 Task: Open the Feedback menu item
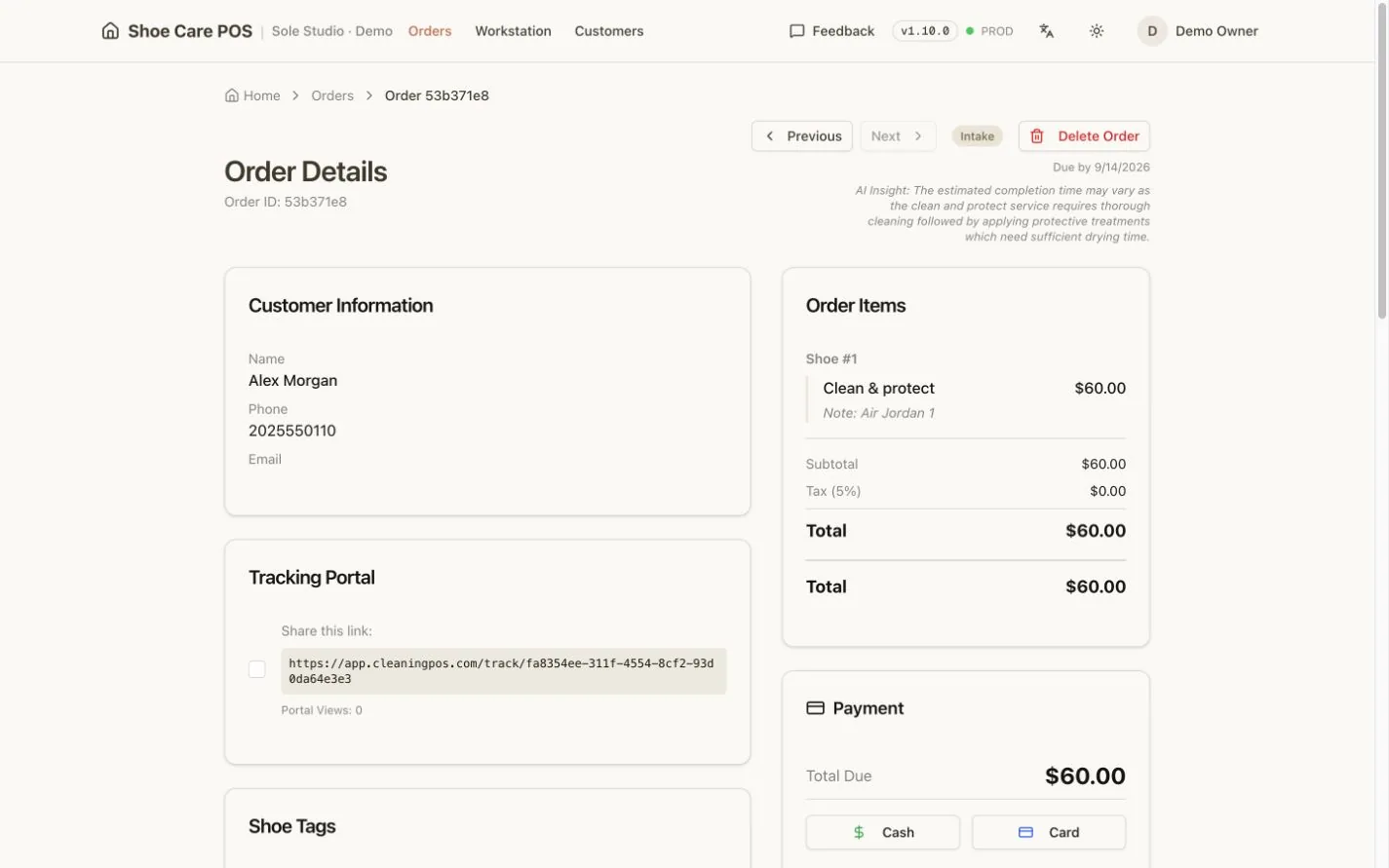831,31
